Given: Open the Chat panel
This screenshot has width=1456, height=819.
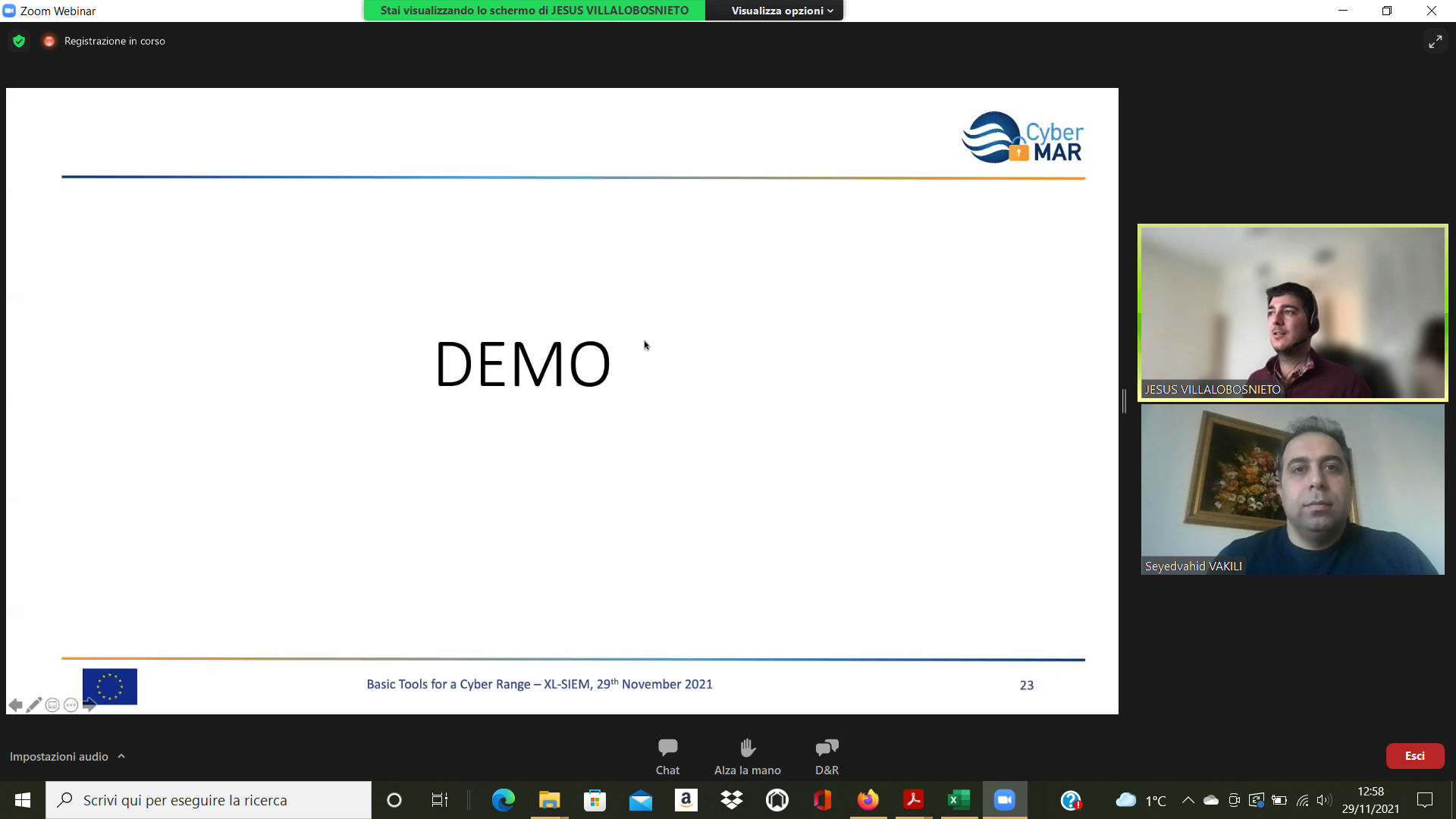Looking at the screenshot, I should click(x=667, y=756).
